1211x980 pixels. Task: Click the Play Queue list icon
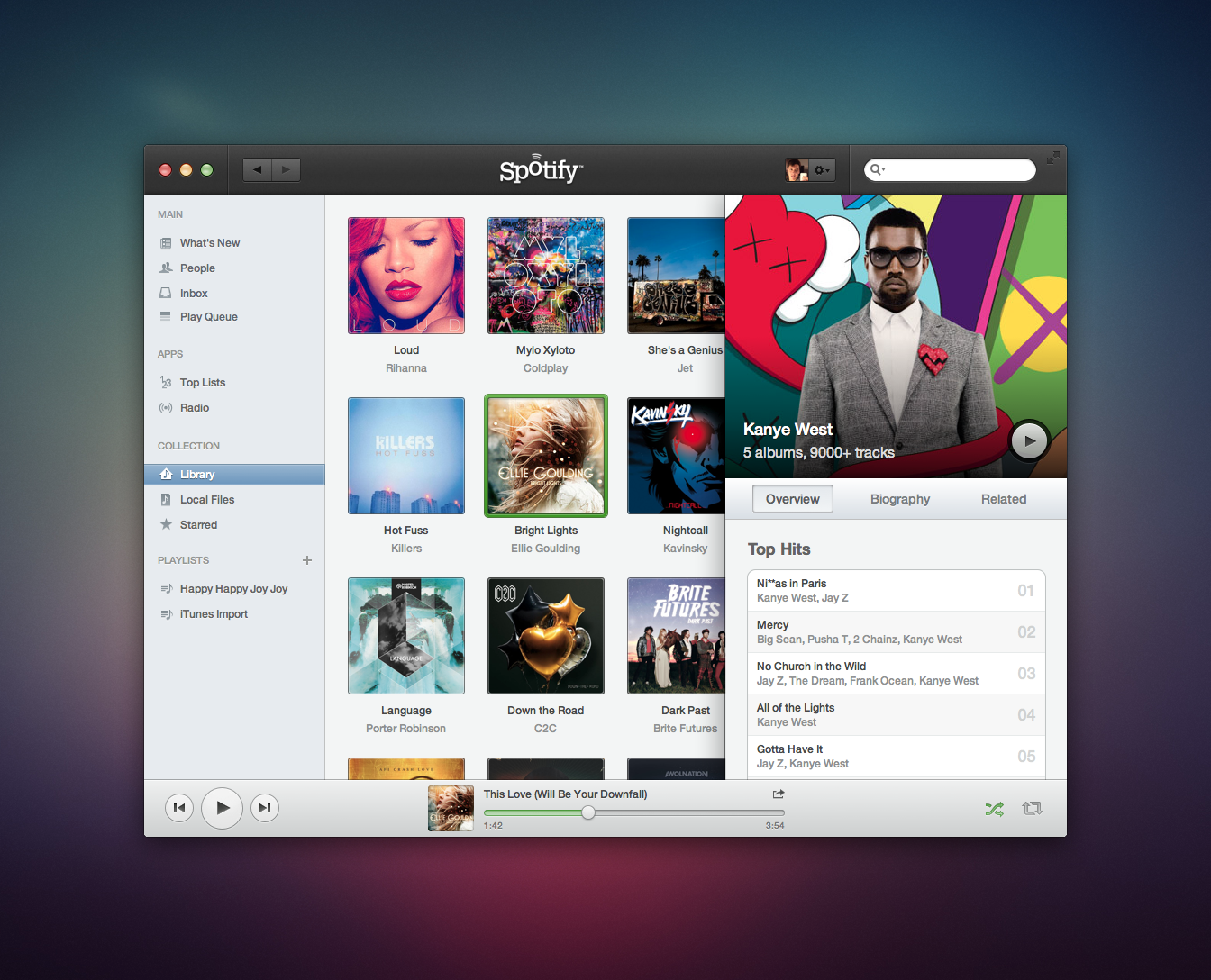click(166, 316)
